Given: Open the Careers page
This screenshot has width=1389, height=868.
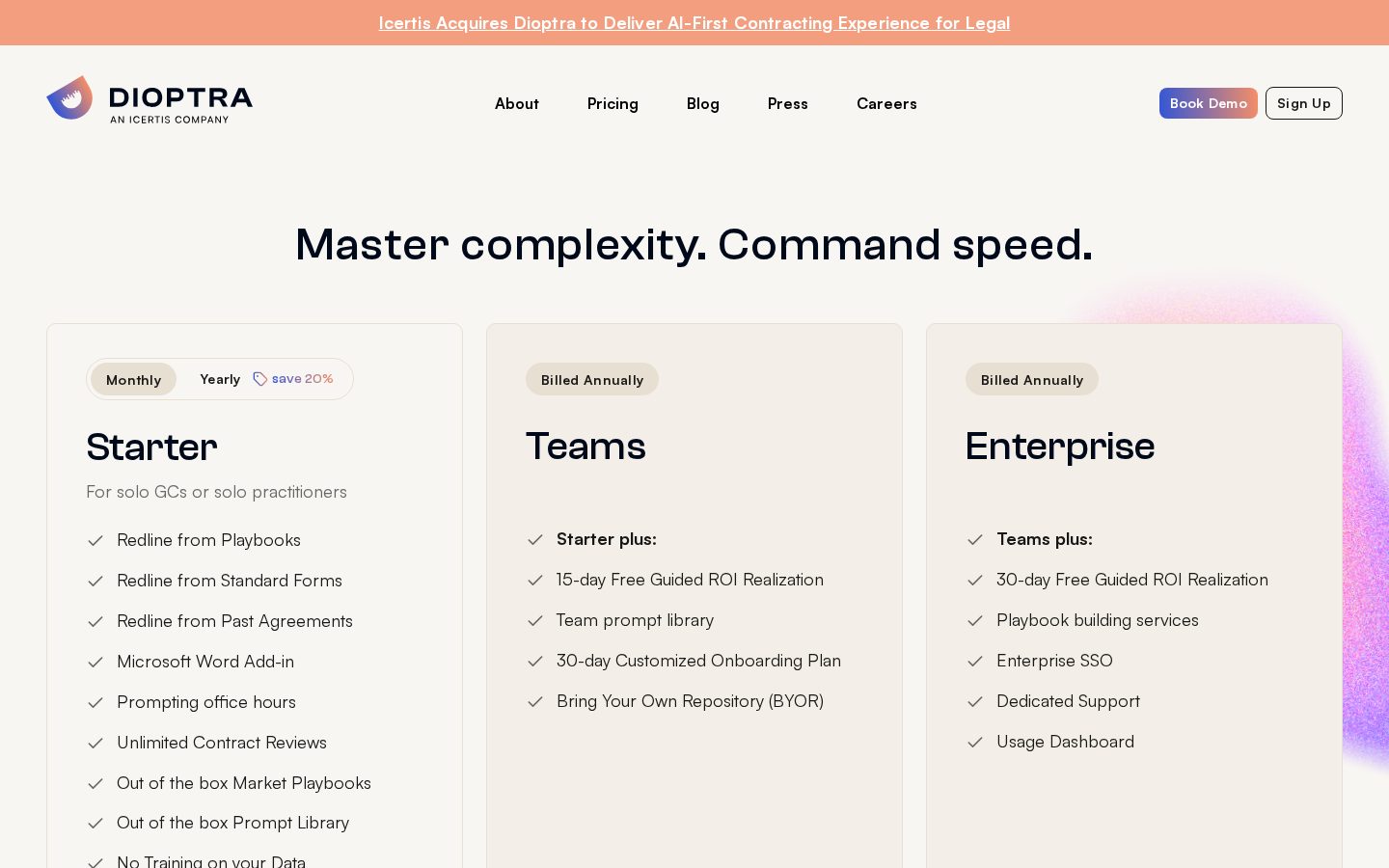Looking at the screenshot, I should (886, 103).
